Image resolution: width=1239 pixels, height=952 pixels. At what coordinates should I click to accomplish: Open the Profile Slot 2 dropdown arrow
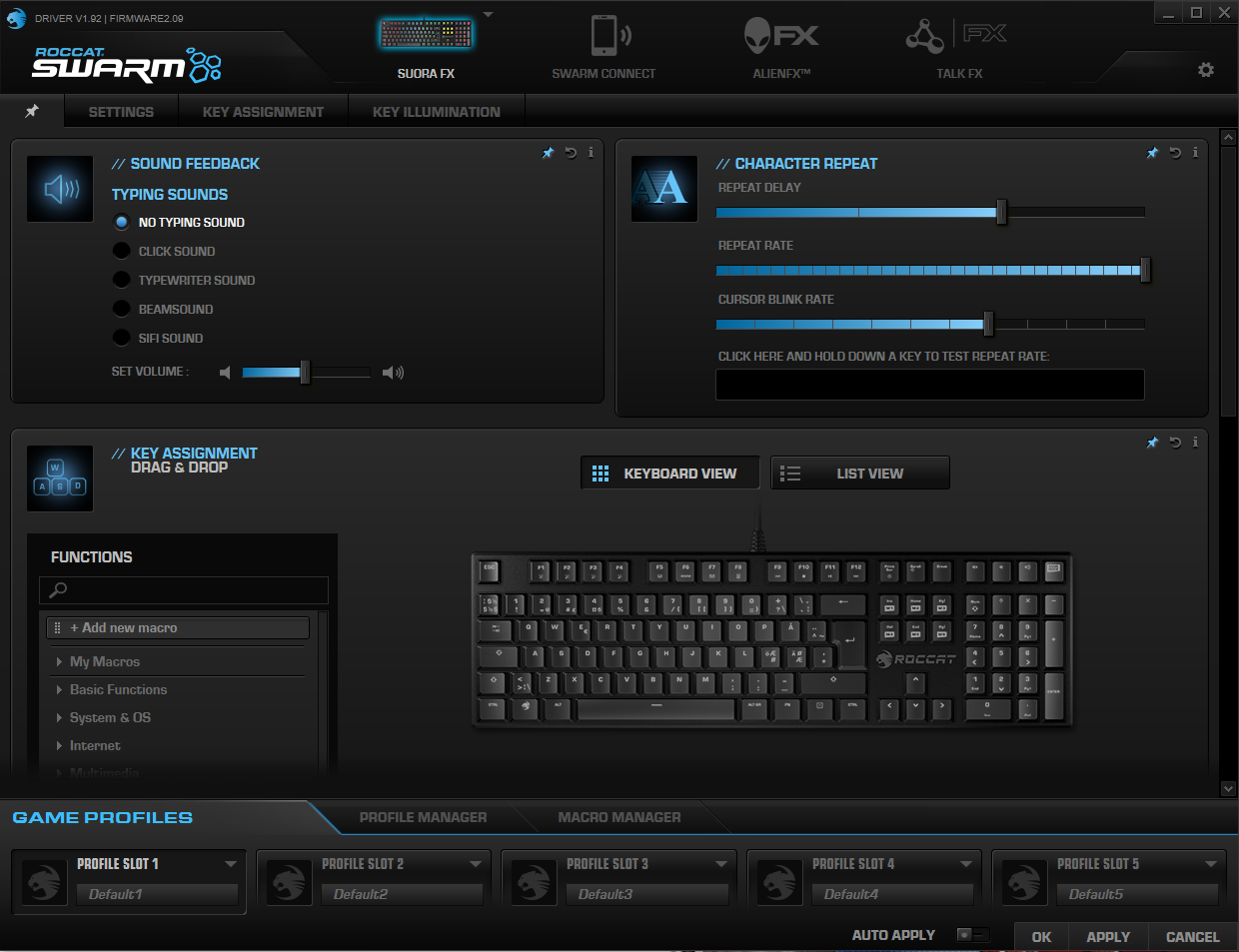coord(476,864)
